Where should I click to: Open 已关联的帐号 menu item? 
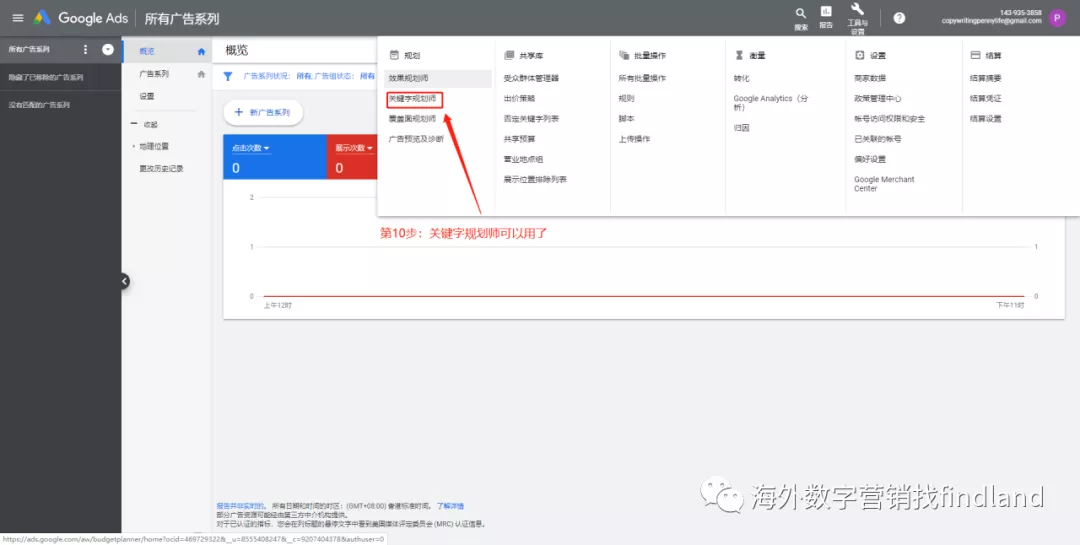(878, 138)
